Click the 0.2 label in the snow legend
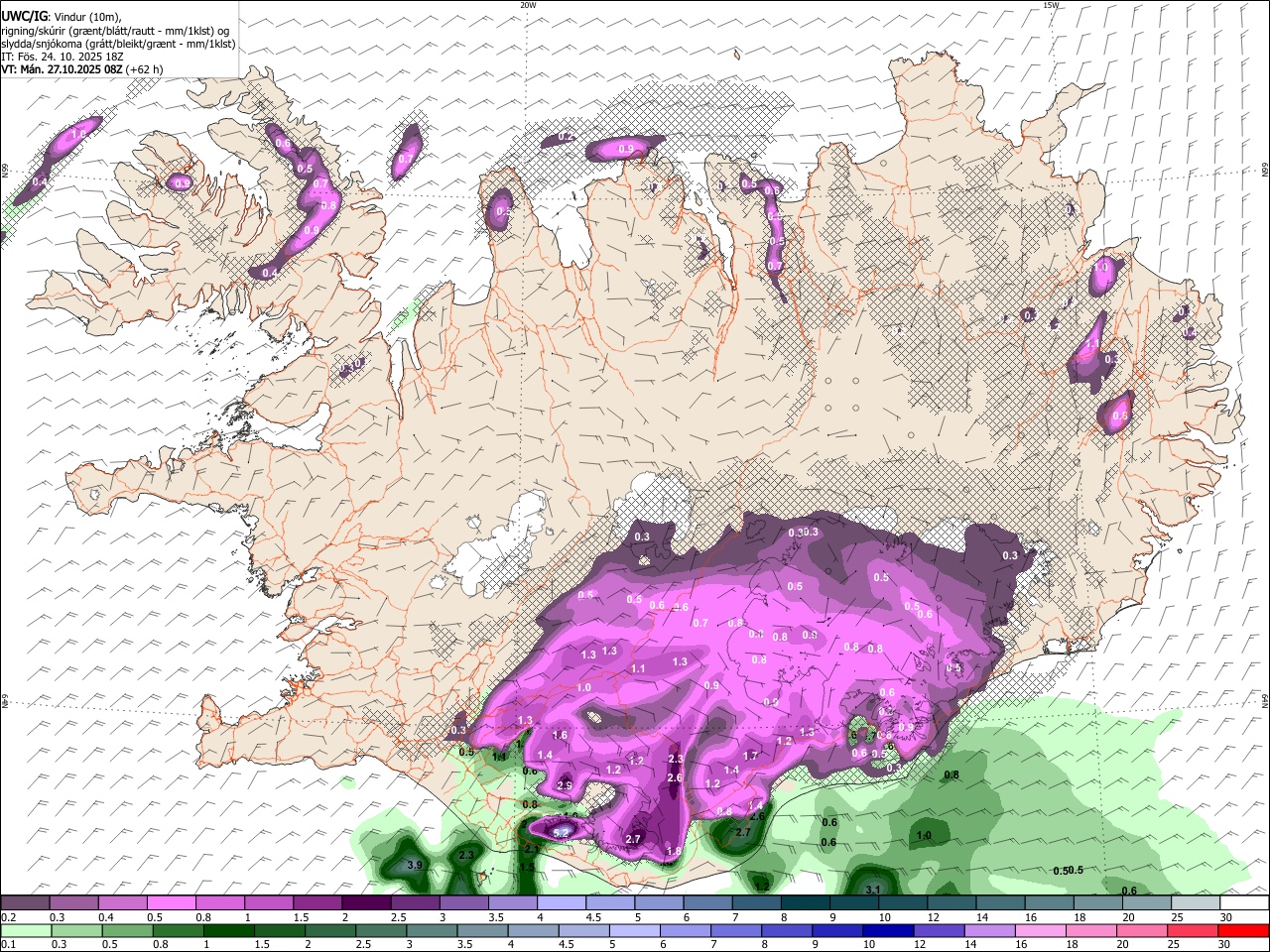The height and width of the screenshot is (952, 1270). [x=7, y=917]
